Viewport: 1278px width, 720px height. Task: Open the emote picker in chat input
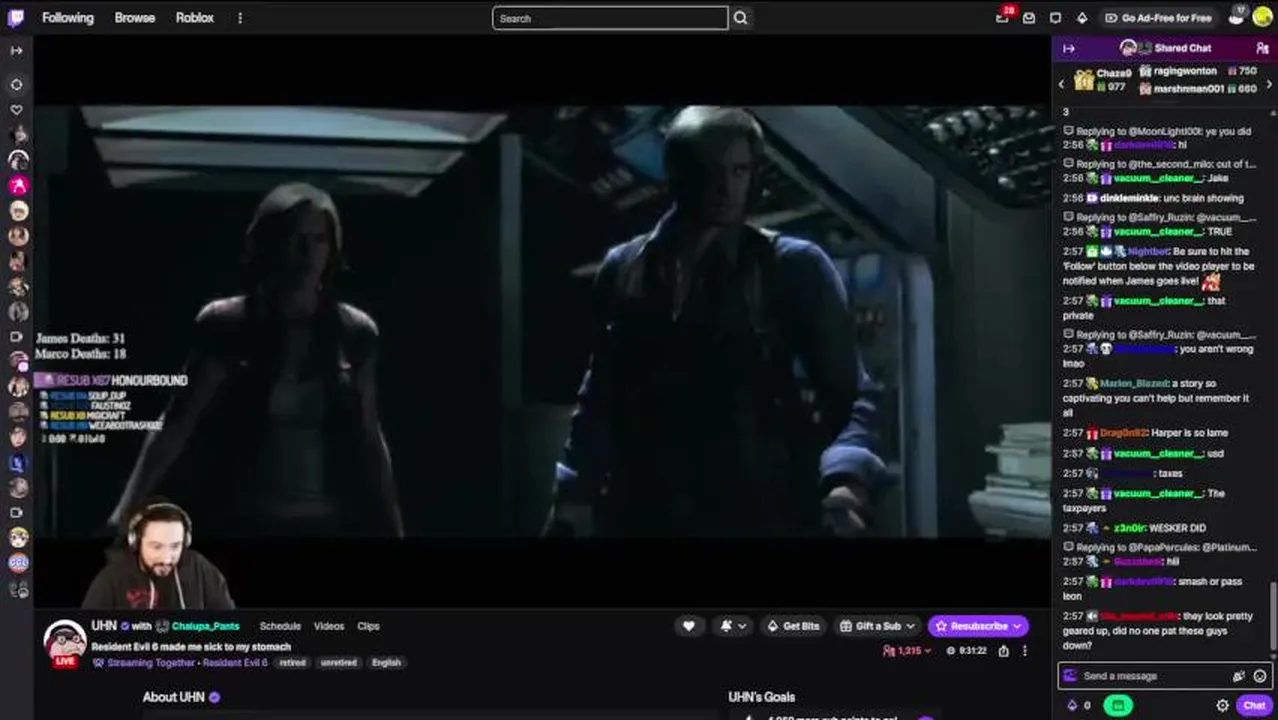pyautogui.click(x=1260, y=676)
